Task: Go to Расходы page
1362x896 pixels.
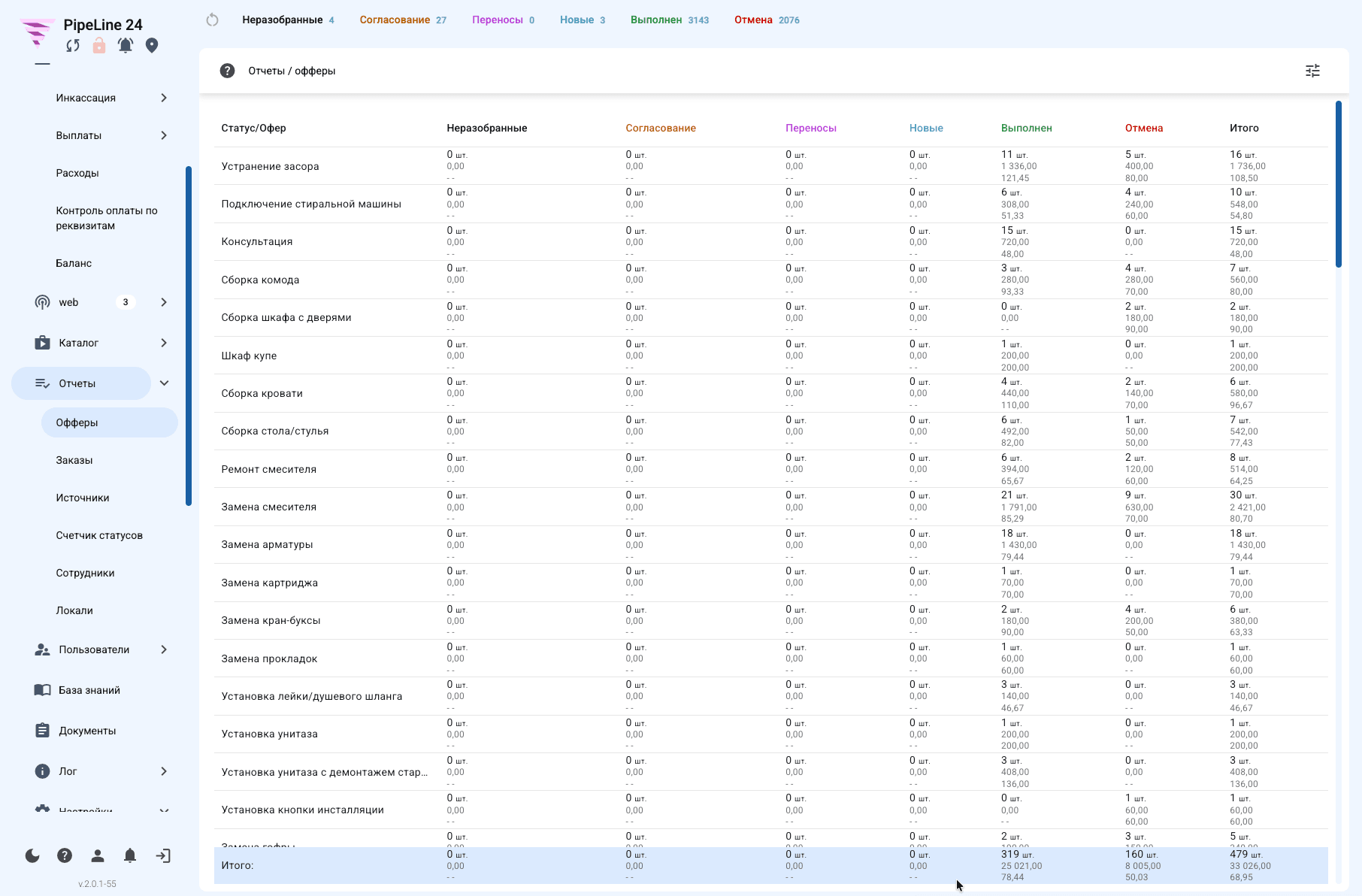Action: coord(77,173)
